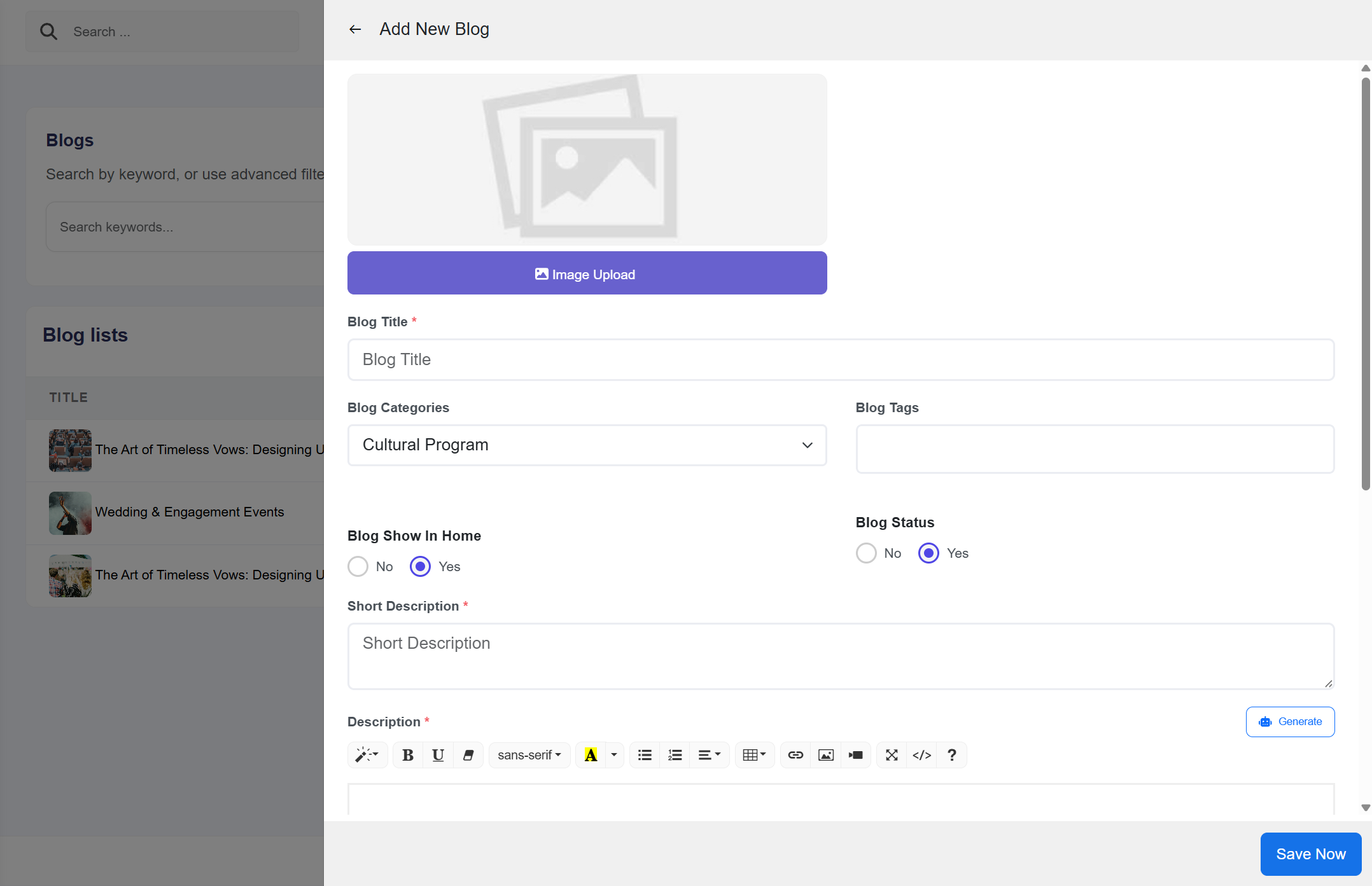The width and height of the screenshot is (1372, 886).
Task: Choose No under Blog Status
Action: tap(866, 553)
